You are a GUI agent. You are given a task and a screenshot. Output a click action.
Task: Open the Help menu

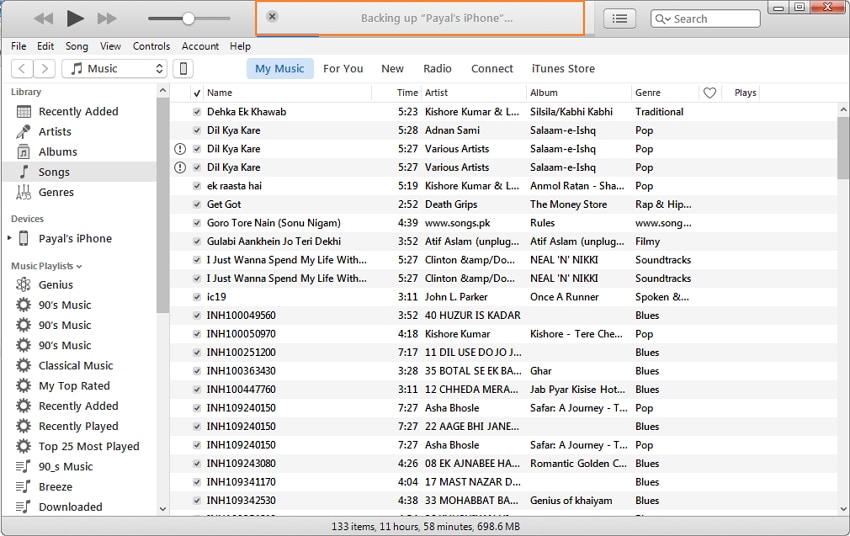click(240, 46)
